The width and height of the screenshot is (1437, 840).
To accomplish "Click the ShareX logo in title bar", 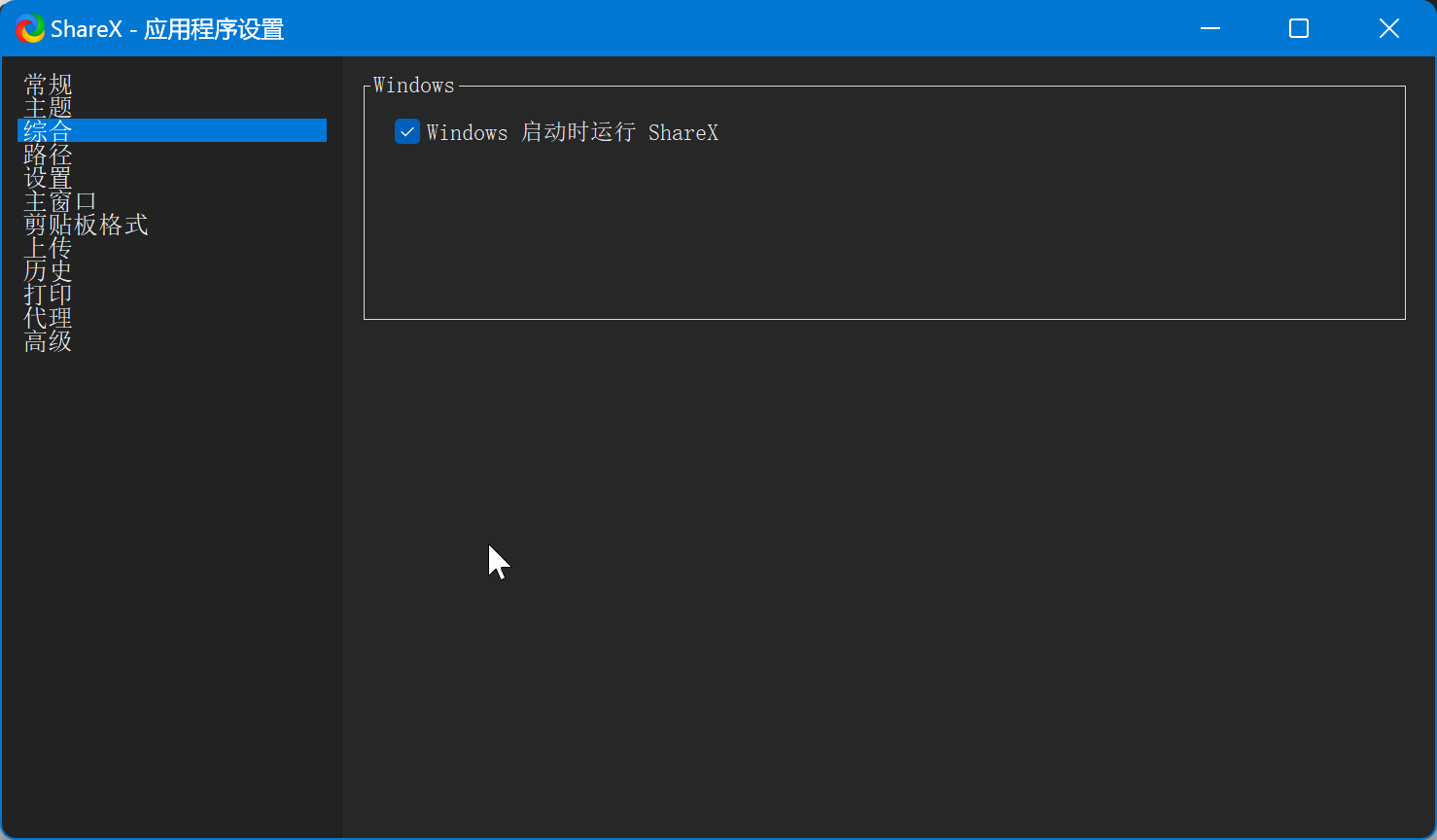I will point(30,29).
